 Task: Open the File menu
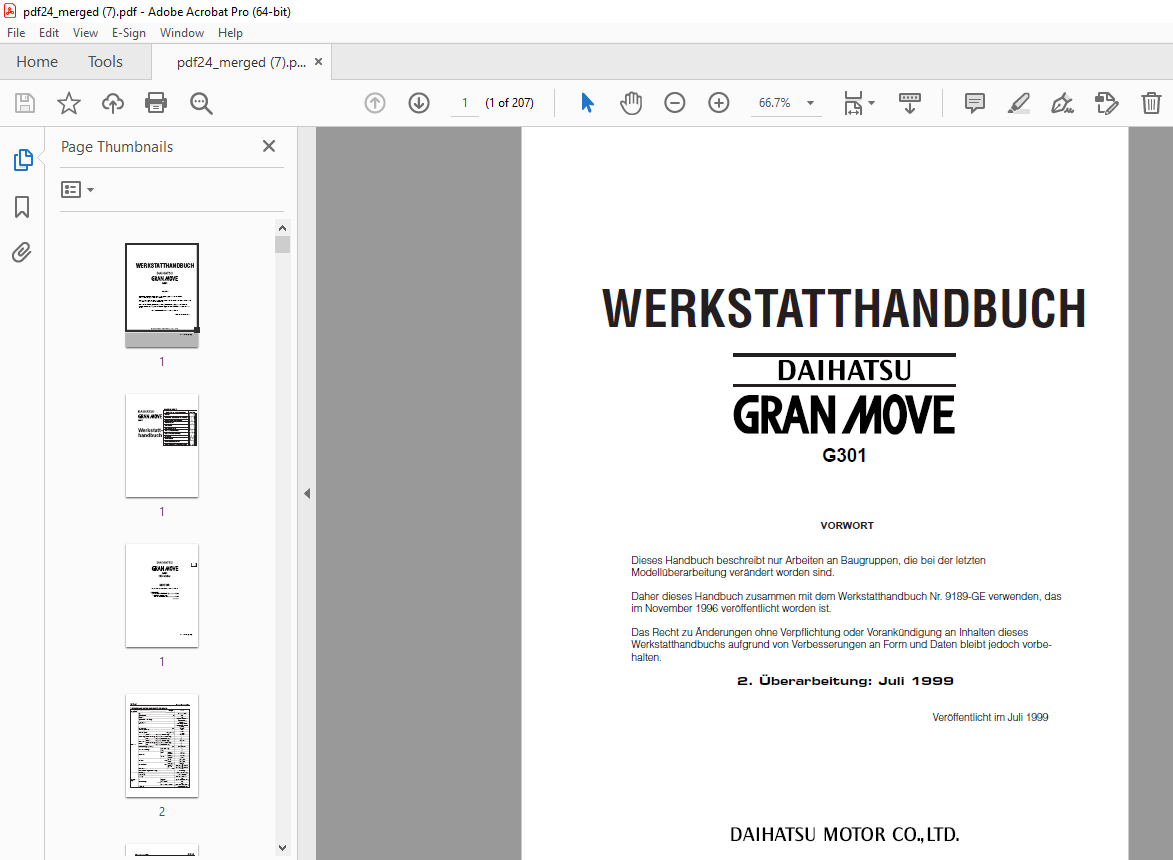[16, 33]
